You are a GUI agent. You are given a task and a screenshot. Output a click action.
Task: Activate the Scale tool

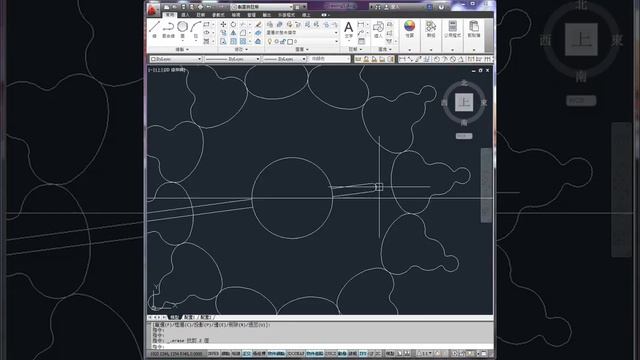233,41
